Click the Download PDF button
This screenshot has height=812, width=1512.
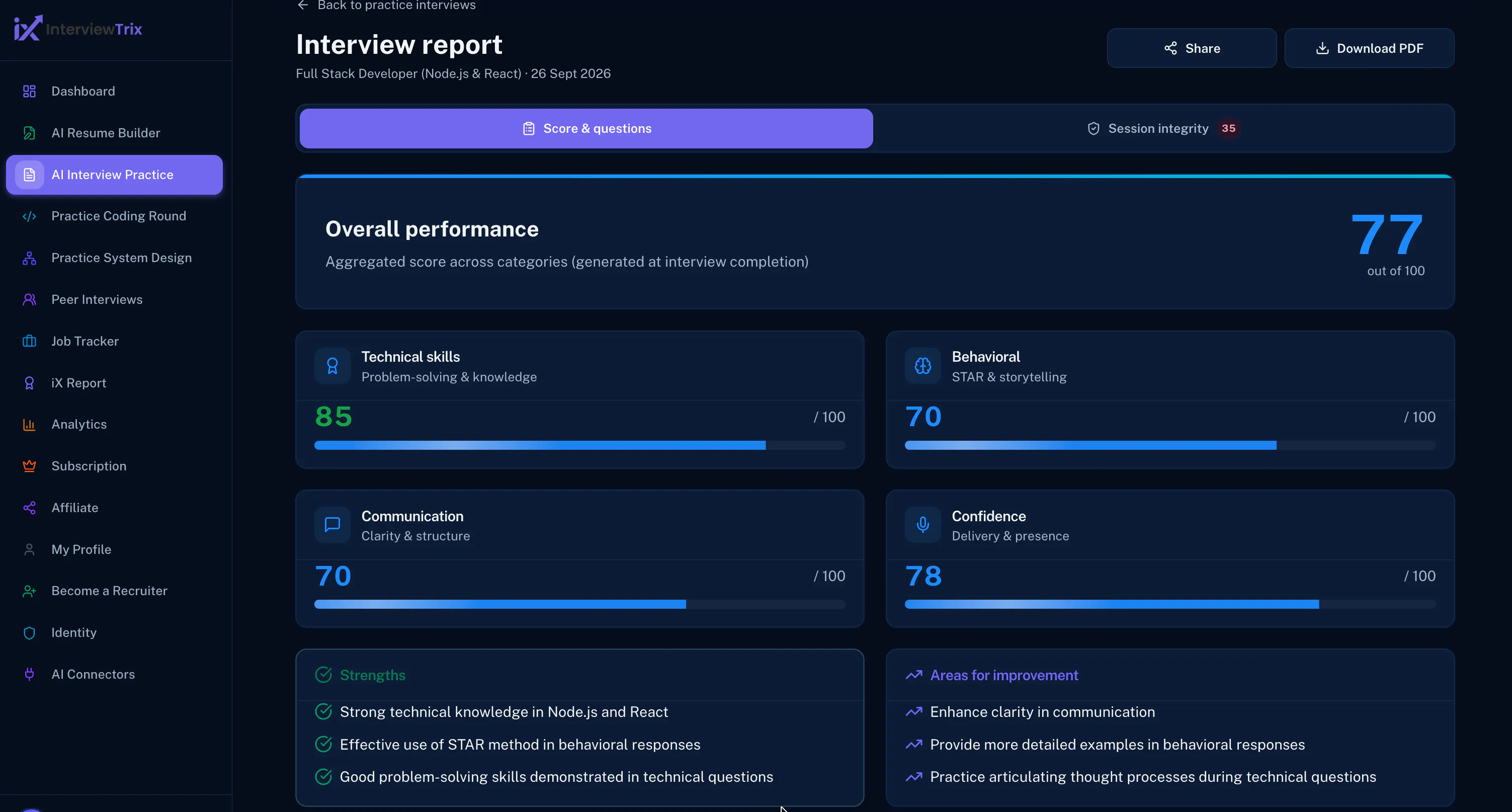click(x=1369, y=48)
